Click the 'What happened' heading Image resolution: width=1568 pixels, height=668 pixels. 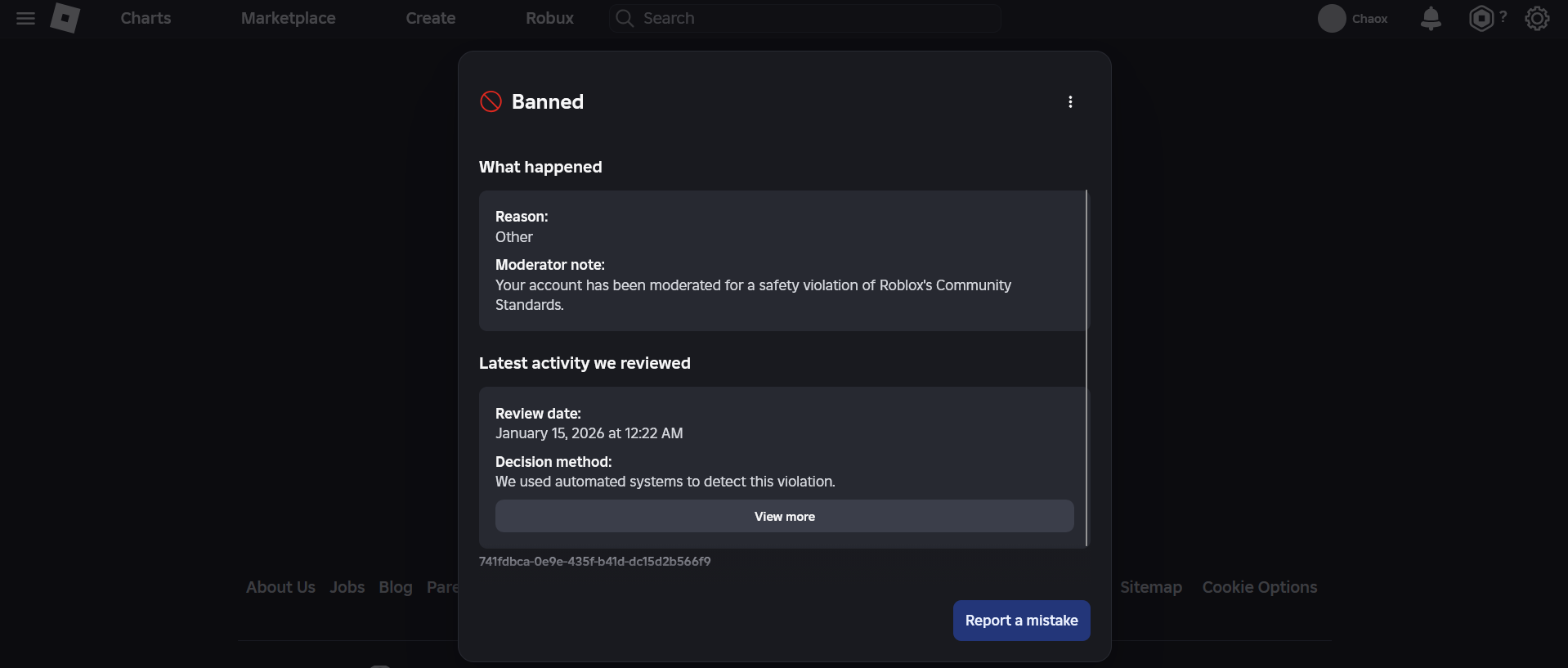click(540, 167)
